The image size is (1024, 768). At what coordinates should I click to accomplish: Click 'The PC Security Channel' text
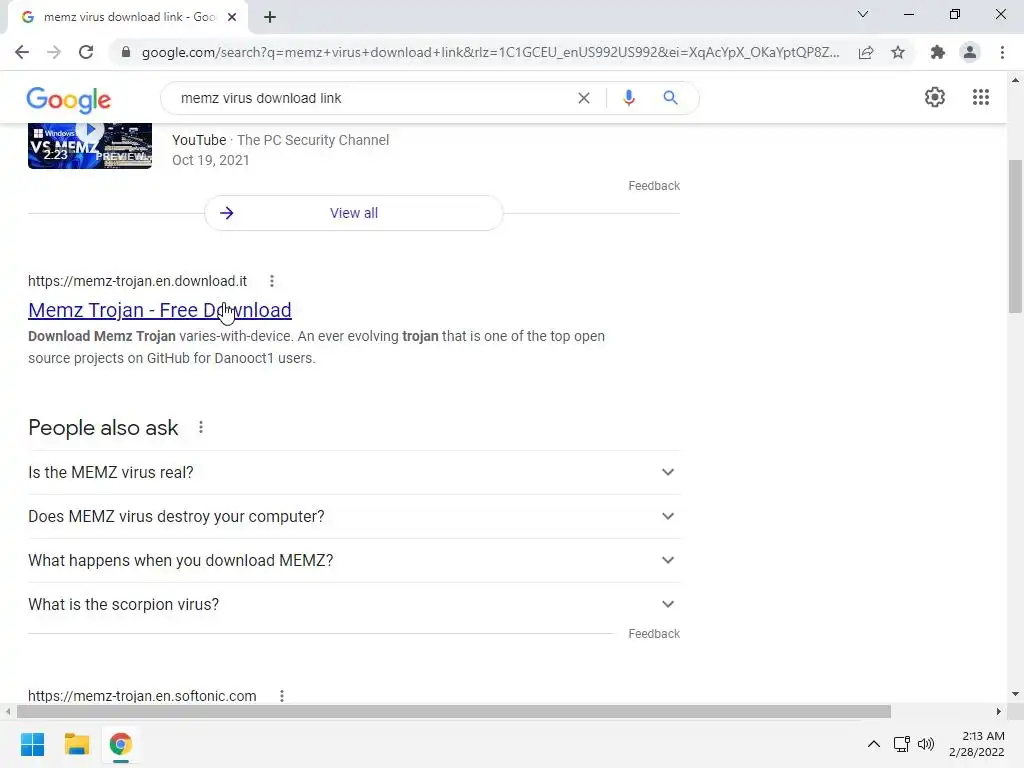coord(313,140)
